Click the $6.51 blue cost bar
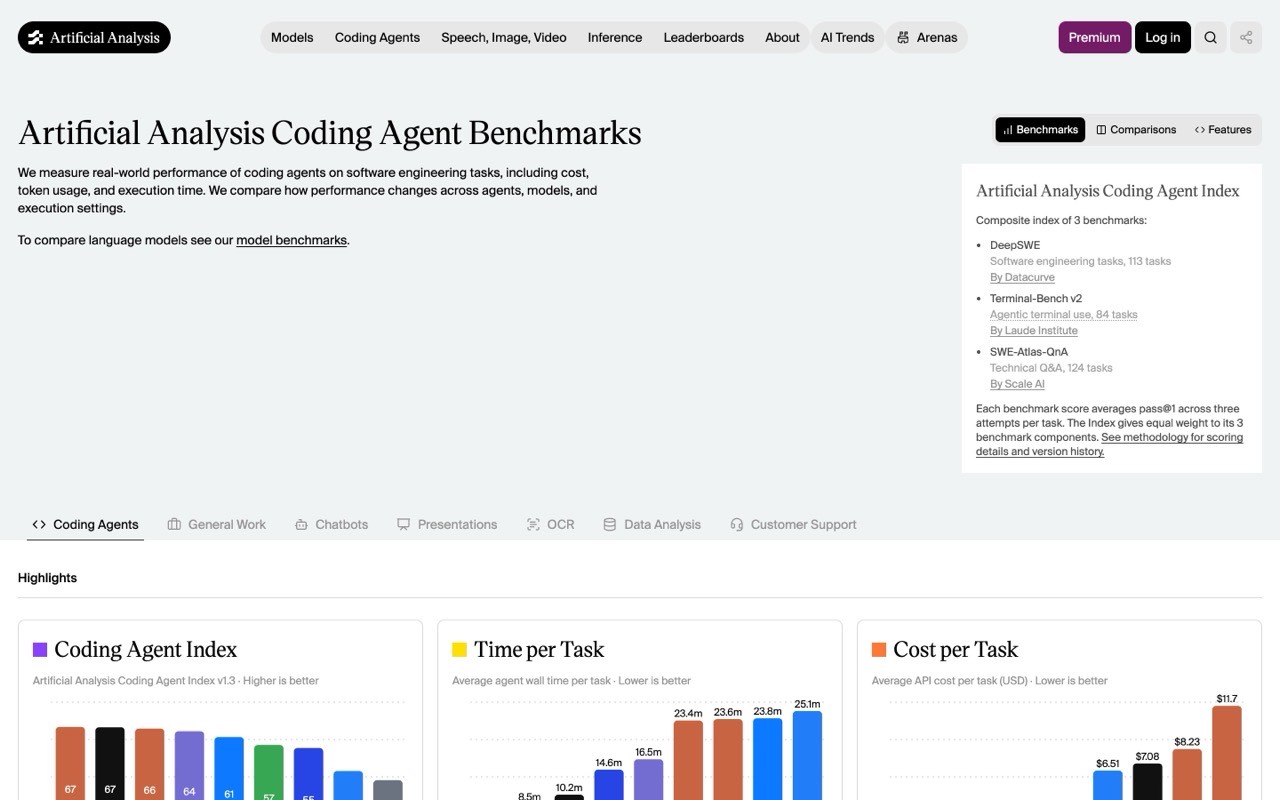The height and width of the screenshot is (800, 1280). pyautogui.click(x=1107, y=785)
